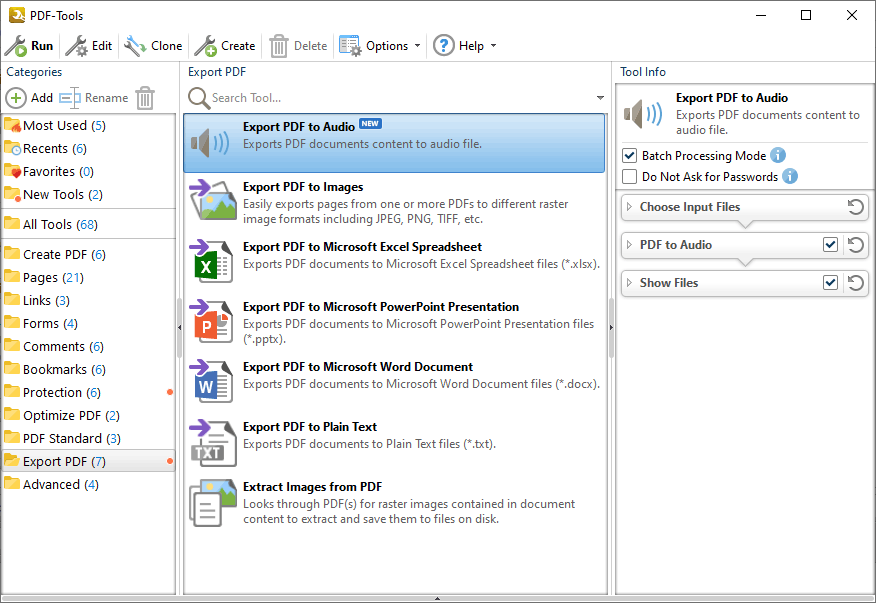Screen dimensions: 876x603
Task: Collapse the Categories panel via left splitter arrow
Action: pyautogui.click(x=179, y=327)
